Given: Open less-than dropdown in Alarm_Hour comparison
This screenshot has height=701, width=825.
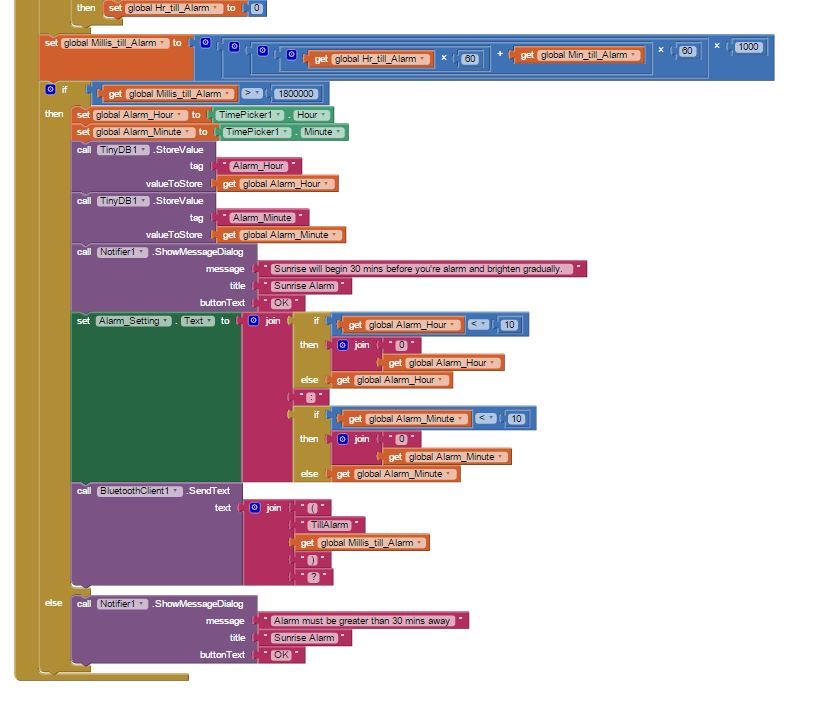Looking at the screenshot, I should point(478,324).
